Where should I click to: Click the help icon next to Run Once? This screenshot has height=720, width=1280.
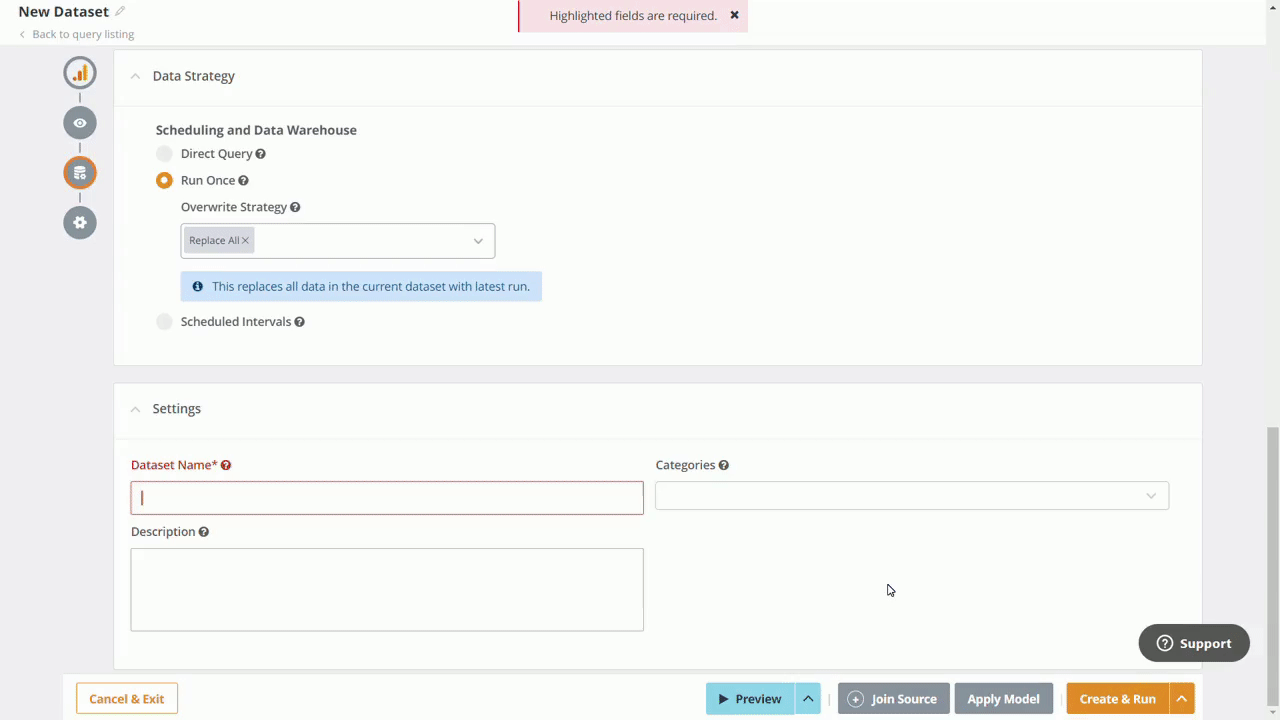[243, 180]
